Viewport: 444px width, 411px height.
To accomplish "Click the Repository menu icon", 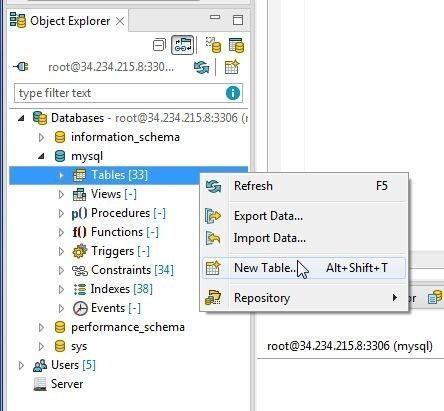I will point(213,298).
